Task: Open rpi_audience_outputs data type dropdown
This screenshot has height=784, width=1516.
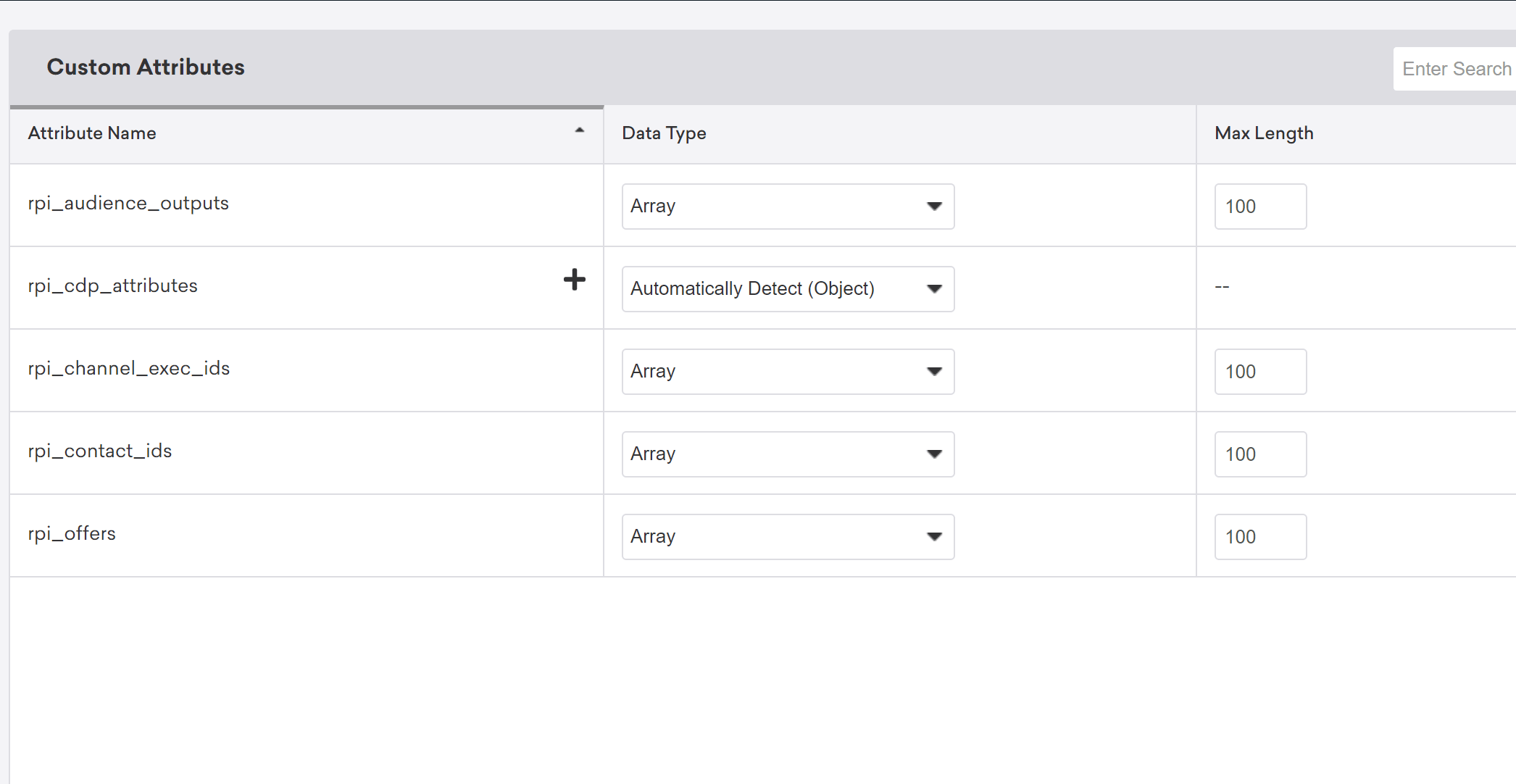Action: tap(788, 207)
